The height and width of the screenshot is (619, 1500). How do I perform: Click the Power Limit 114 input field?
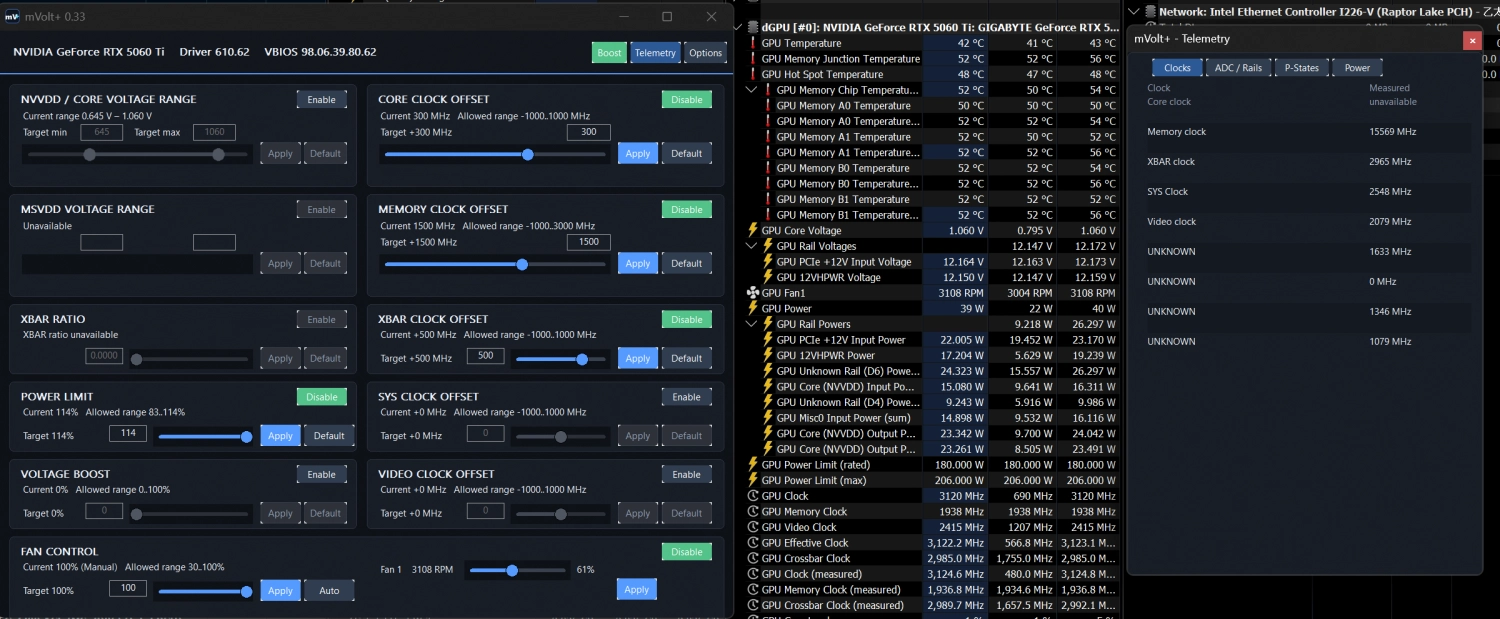(x=128, y=433)
